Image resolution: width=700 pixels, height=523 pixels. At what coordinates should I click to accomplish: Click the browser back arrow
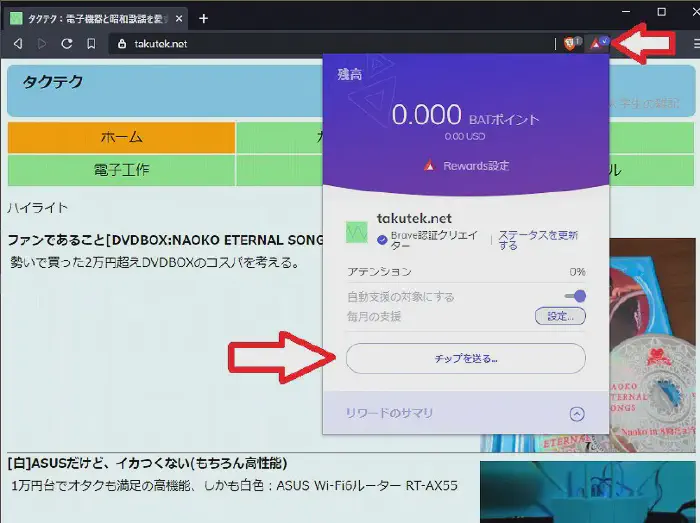[18, 44]
